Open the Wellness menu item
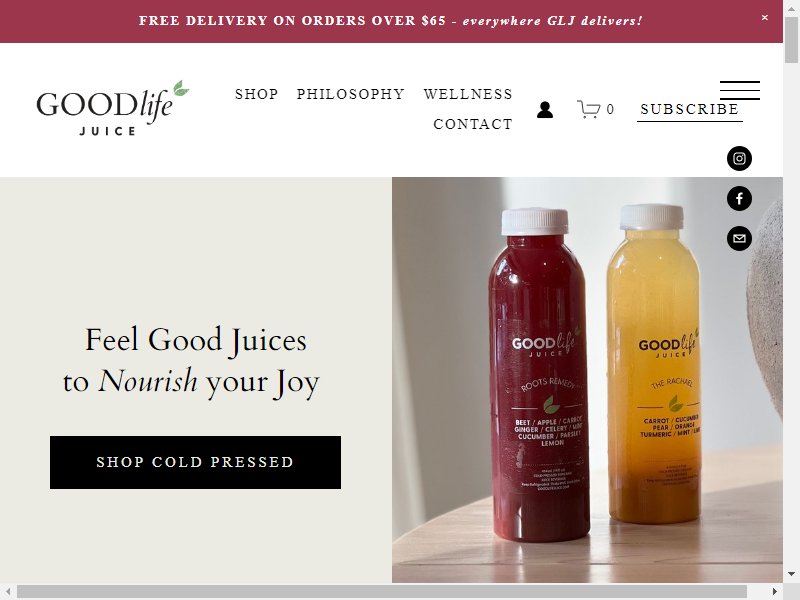800x600 pixels. [x=468, y=94]
